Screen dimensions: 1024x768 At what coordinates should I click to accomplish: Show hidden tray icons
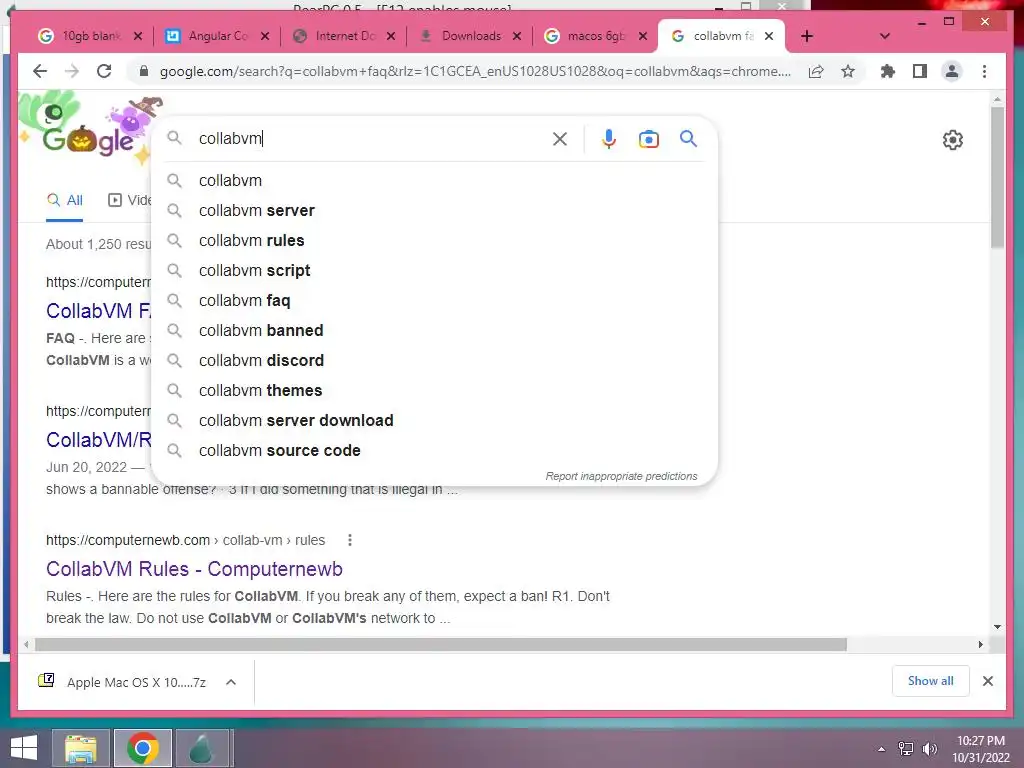pyautogui.click(x=882, y=749)
